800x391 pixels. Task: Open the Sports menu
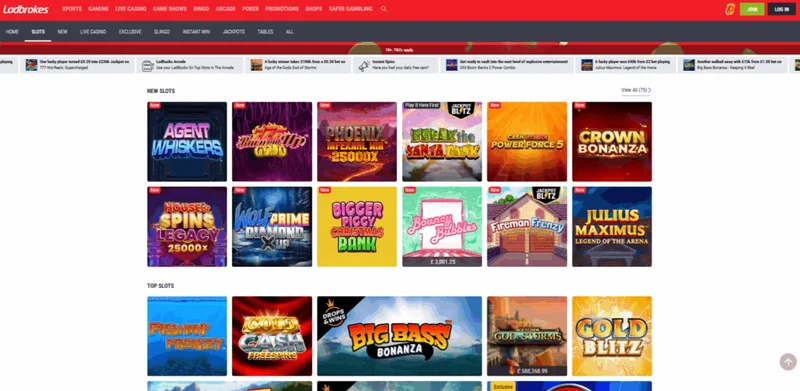click(x=72, y=9)
